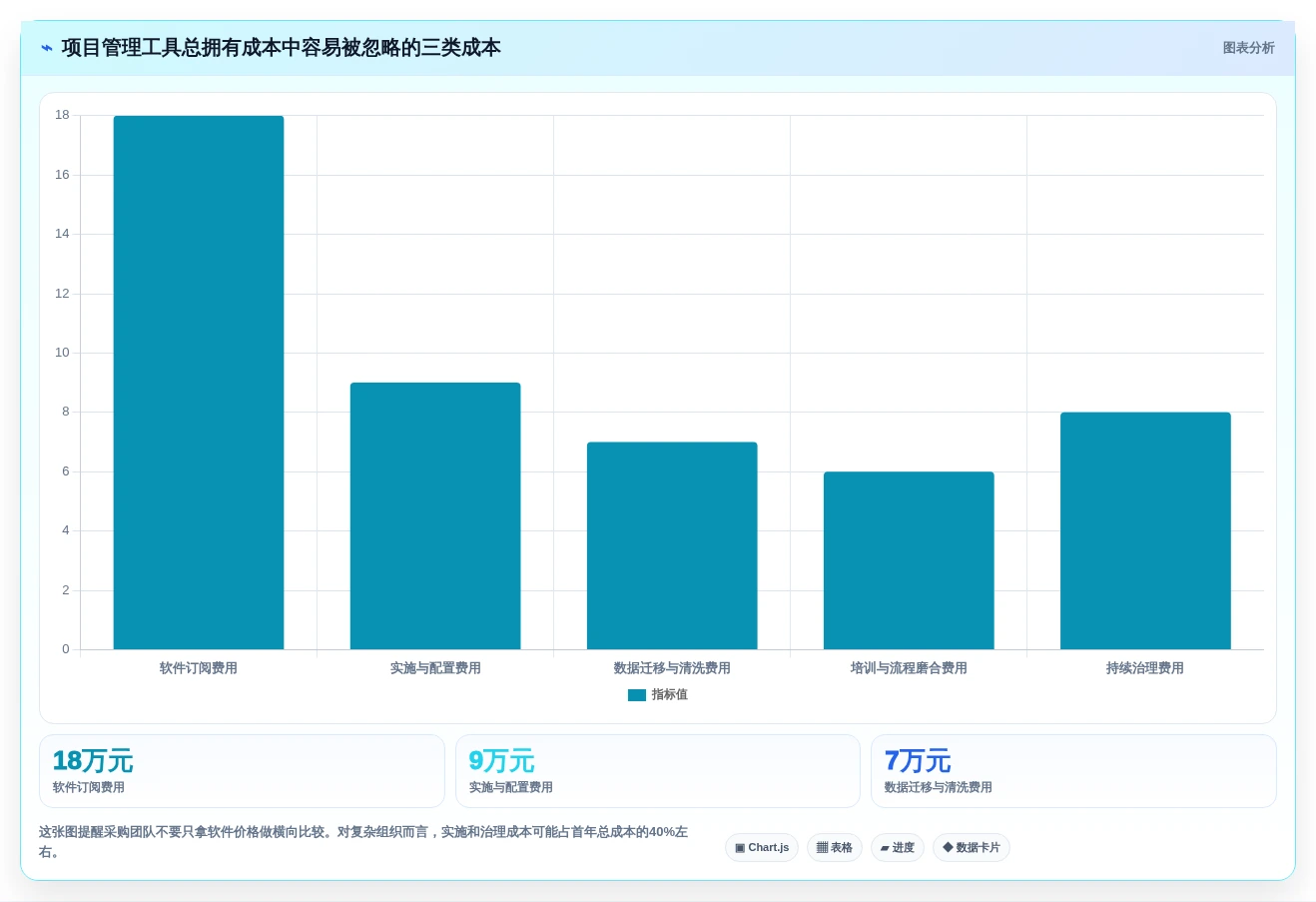
Task: Click the x-axis label 软件订阅费用
Action: coord(199,668)
